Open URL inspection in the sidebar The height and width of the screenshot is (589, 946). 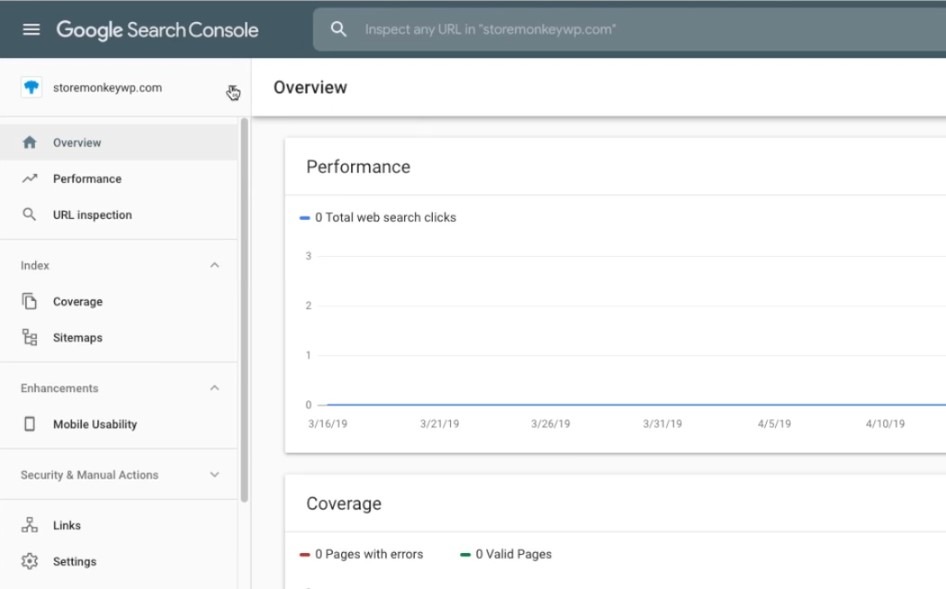[x=119, y=215]
